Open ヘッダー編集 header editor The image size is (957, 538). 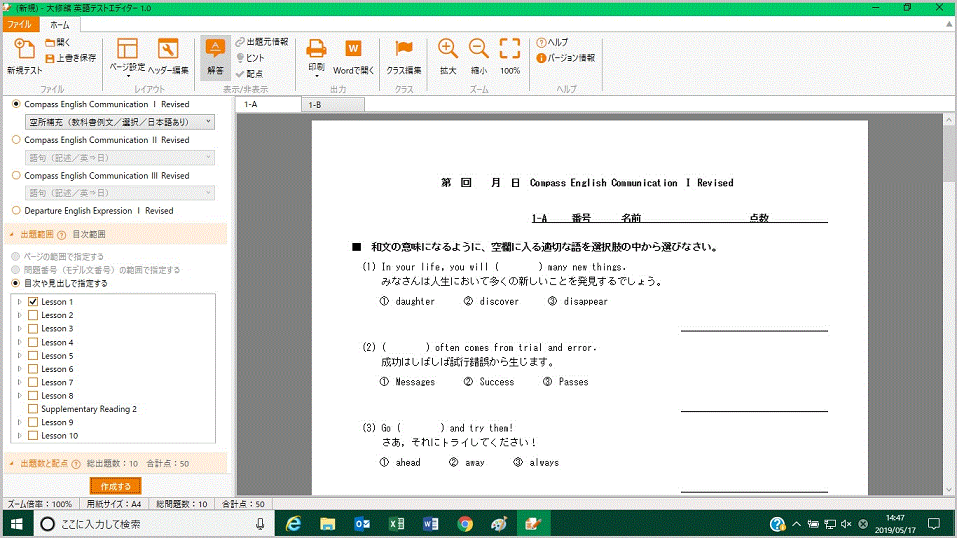(168, 56)
